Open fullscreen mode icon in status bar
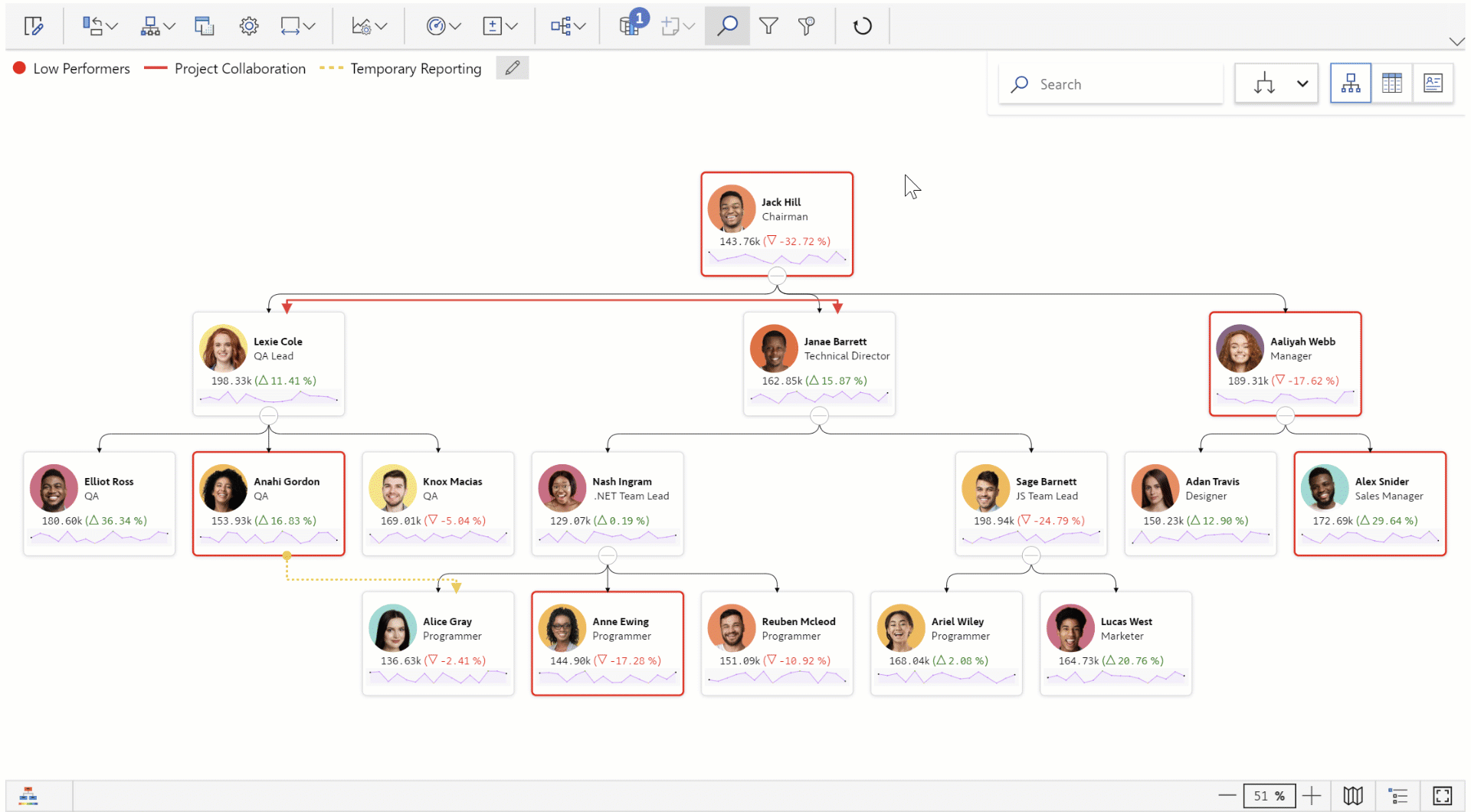The height and width of the screenshot is (812, 1471). pyautogui.click(x=1442, y=796)
